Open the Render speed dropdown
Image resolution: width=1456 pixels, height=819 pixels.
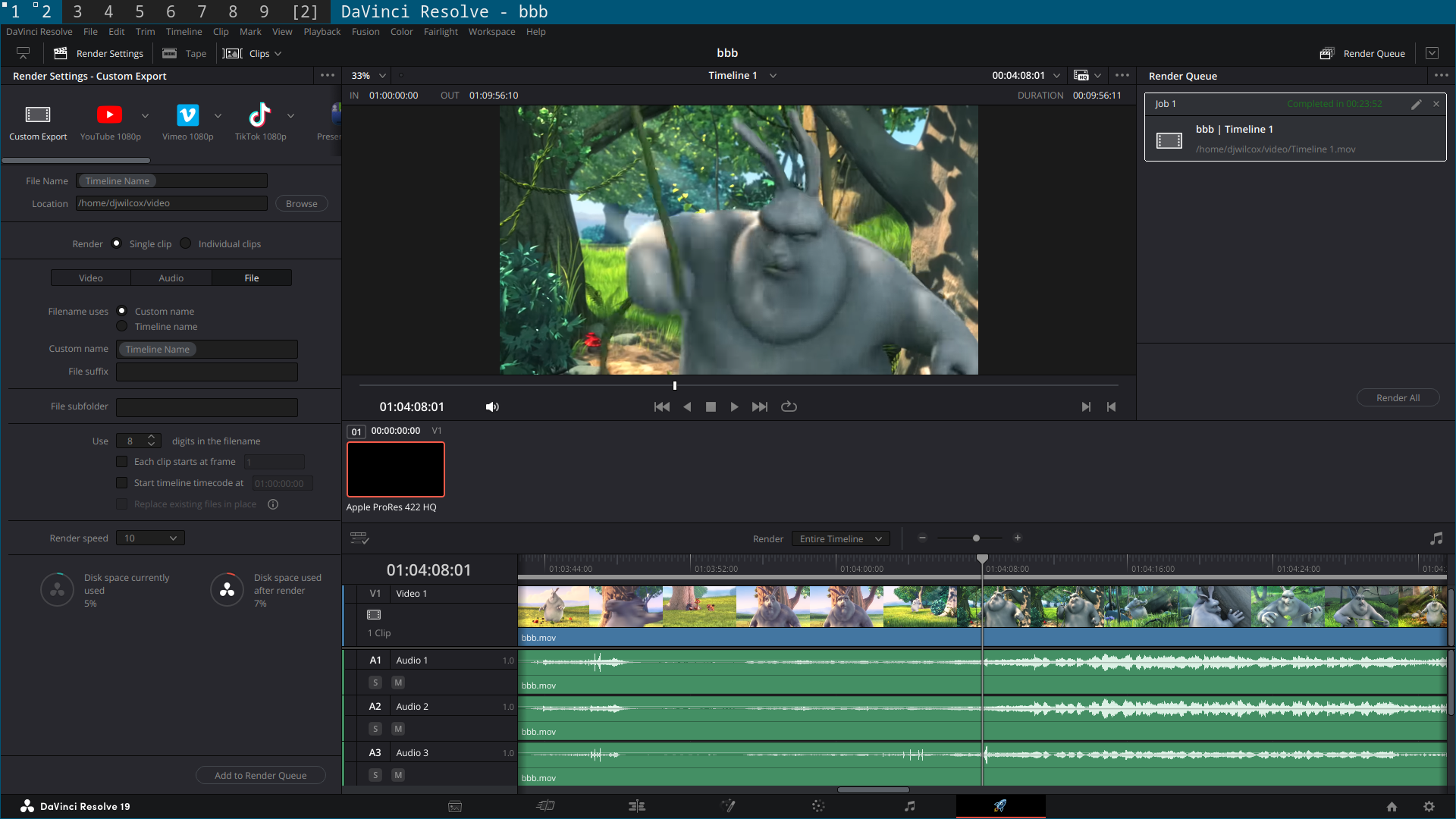coord(150,538)
